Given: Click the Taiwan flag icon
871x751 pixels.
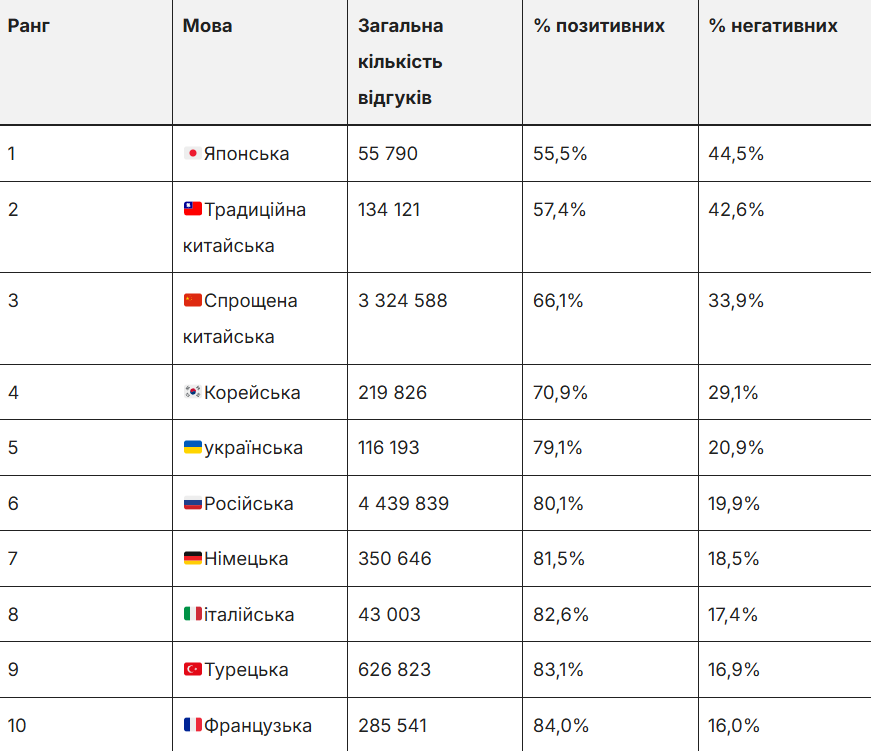Looking at the screenshot, I should pyautogui.click(x=192, y=210).
